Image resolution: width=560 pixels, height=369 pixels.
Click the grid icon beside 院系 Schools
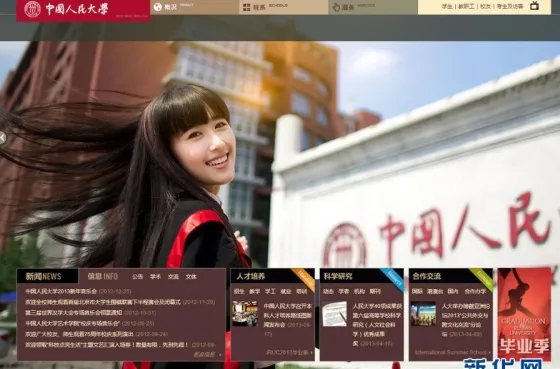[x=246, y=7]
